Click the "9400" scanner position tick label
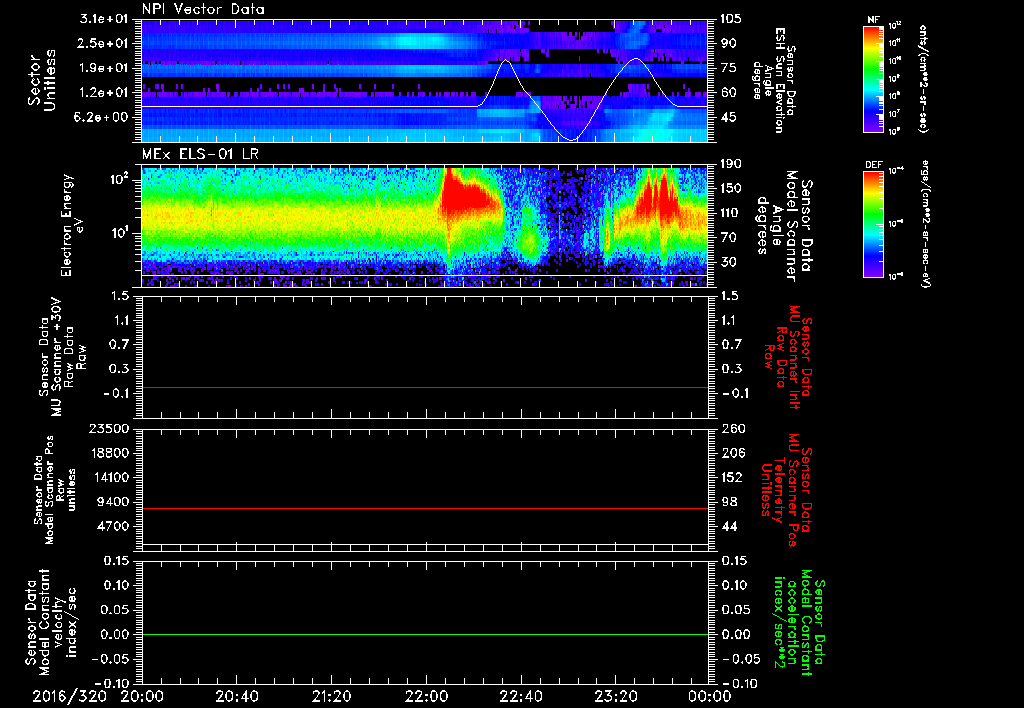1024x708 pixels. [113, 502]
